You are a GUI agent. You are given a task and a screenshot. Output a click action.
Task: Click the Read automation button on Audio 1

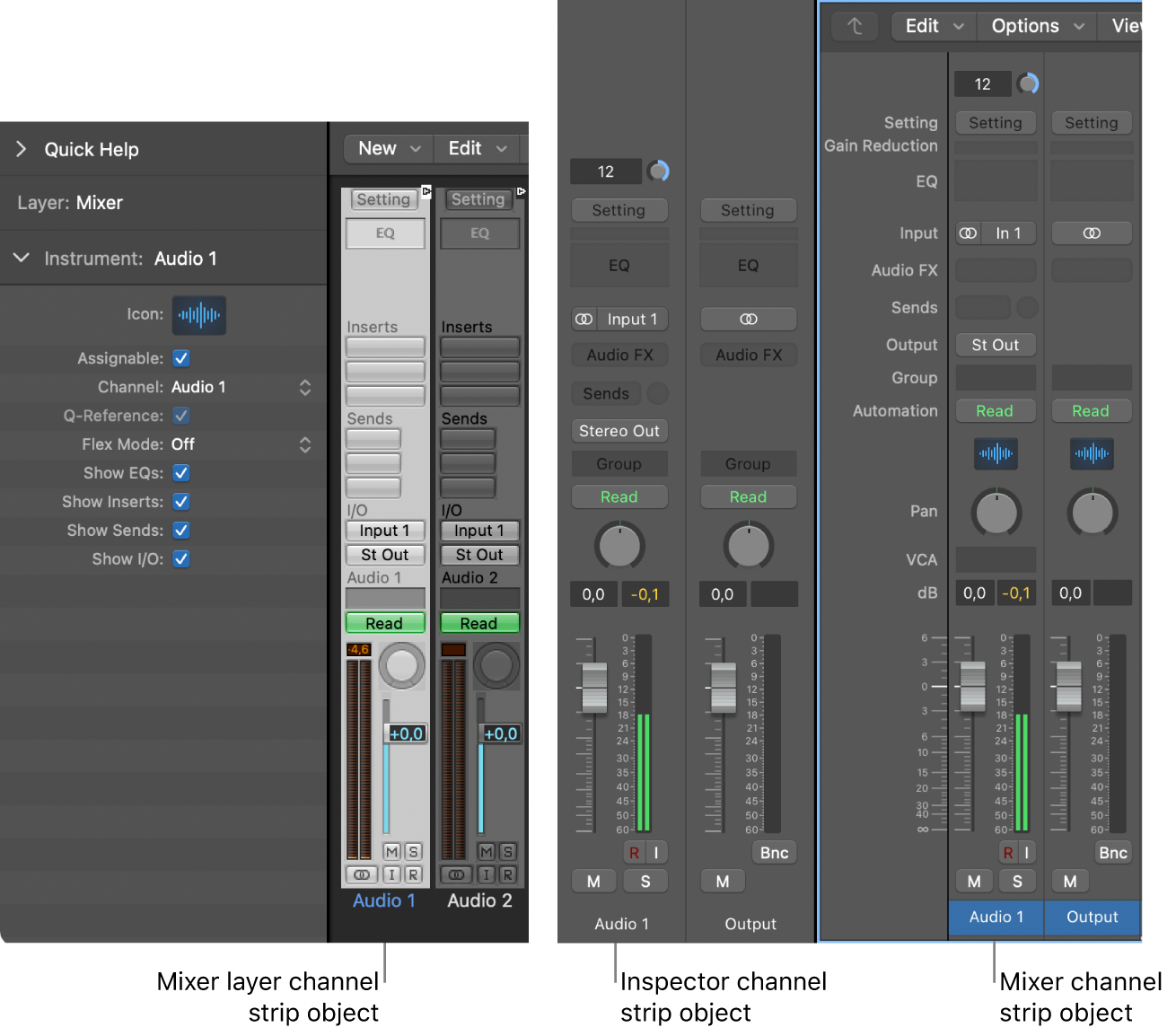coord(995,410)
